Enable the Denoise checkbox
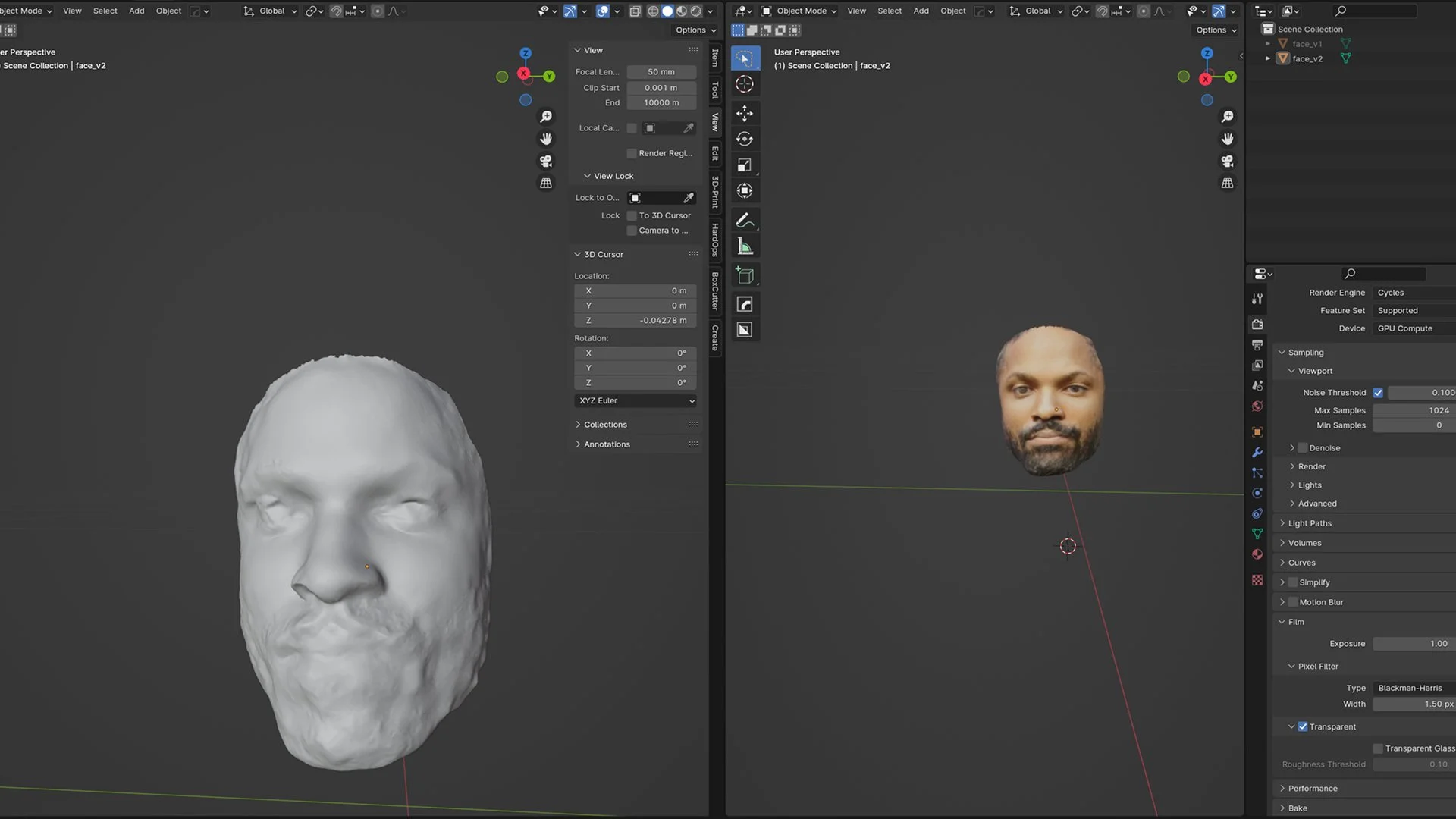 pos(1303,448)
